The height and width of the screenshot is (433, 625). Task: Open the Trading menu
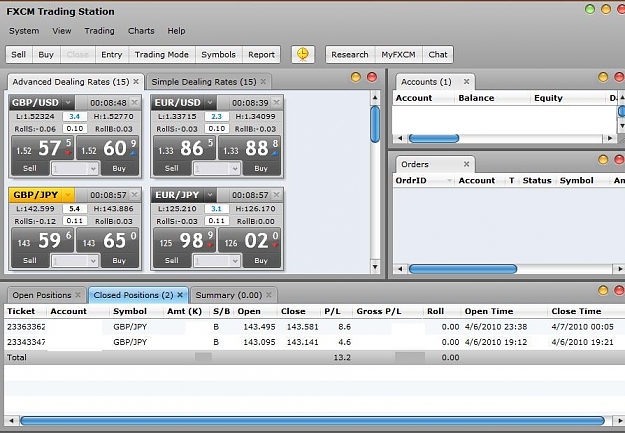point(99,31)
